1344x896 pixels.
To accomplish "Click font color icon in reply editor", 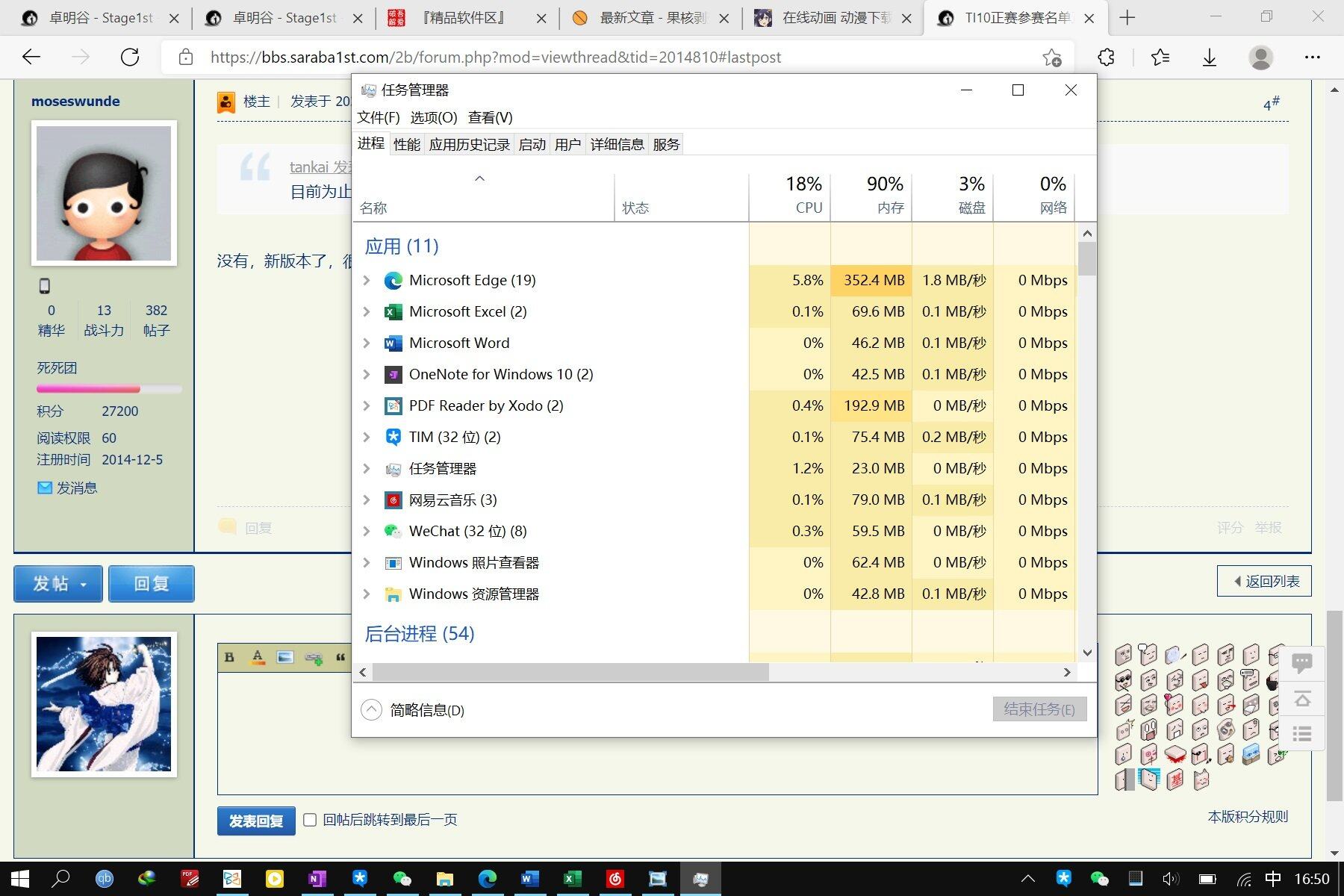I will pos(258,658).
